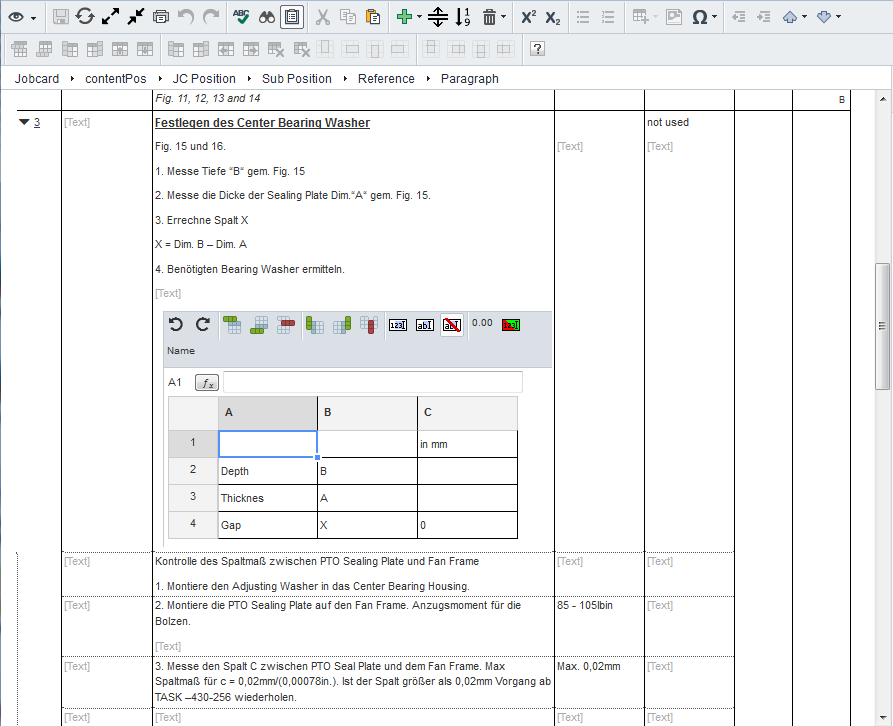
Task: Apply superscript X² formatting
Action: (529, 17)
